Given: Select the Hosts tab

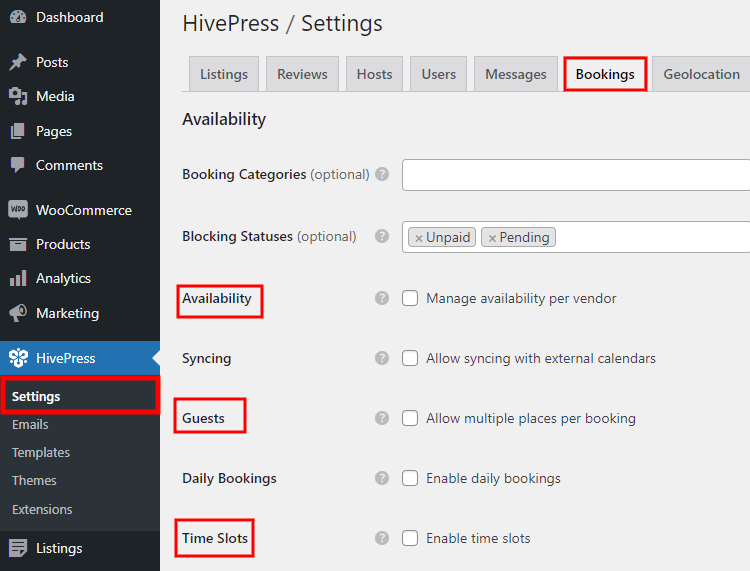Looking at the screenshot, I should (375, 74).
